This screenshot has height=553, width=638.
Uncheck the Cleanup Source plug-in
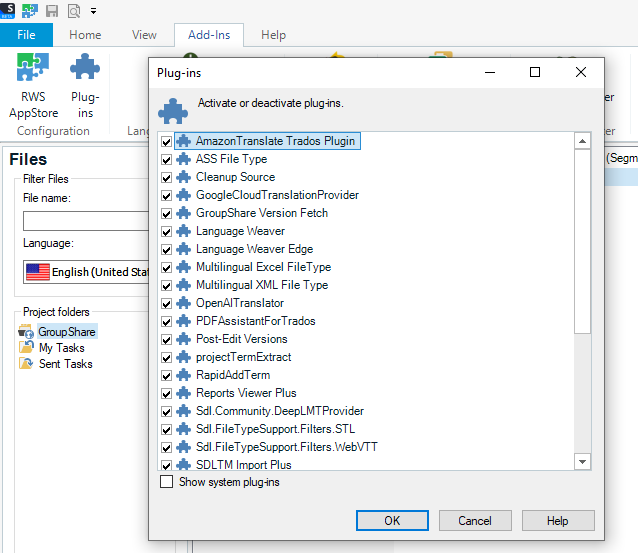(x=166, y=177)
